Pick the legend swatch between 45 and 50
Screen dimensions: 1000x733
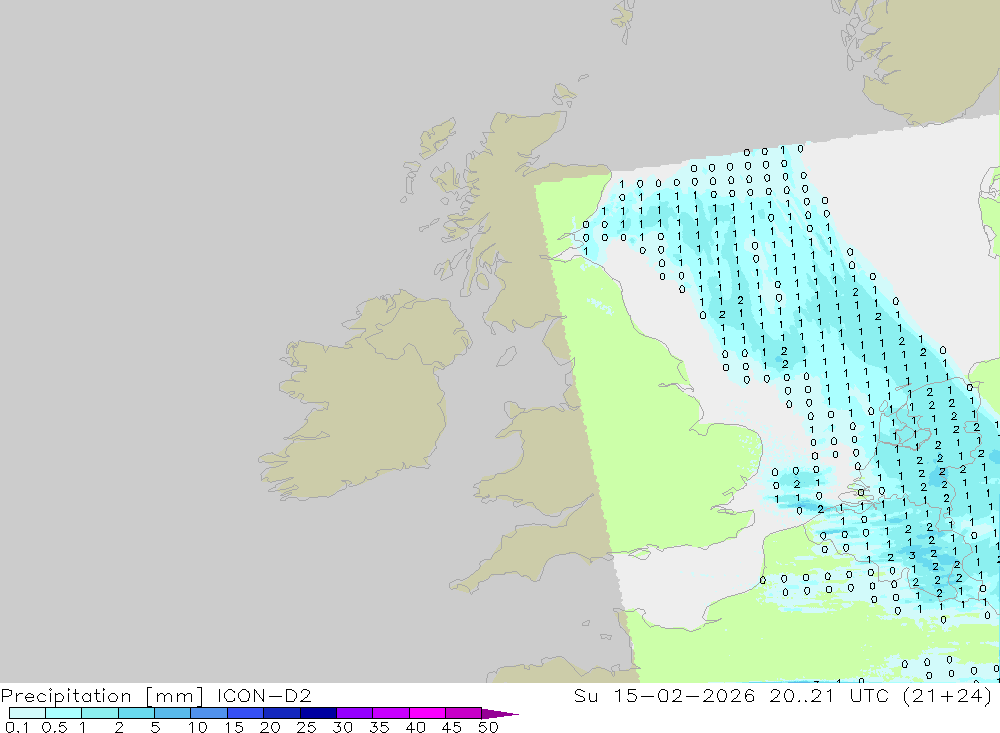tap(463, 713)
